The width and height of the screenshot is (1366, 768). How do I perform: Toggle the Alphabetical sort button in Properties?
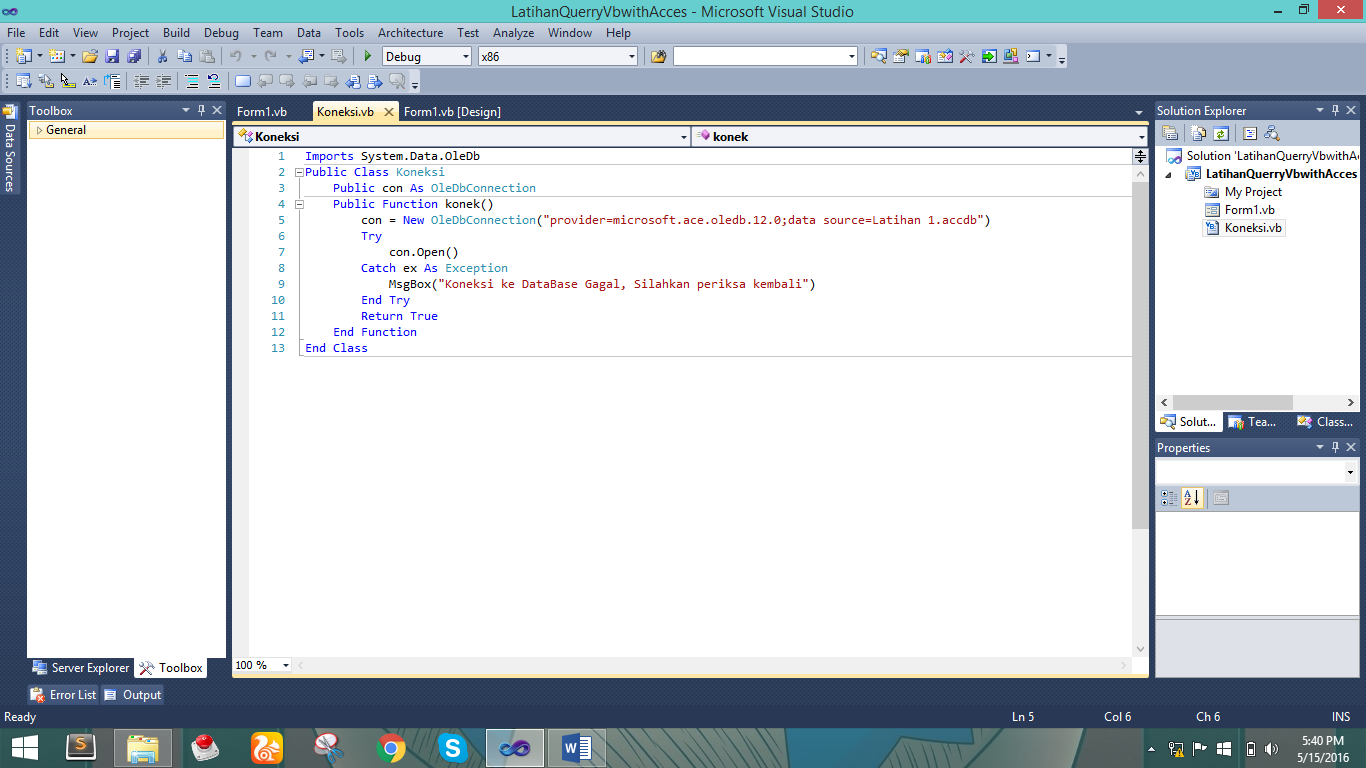(x=1192, y=498)
